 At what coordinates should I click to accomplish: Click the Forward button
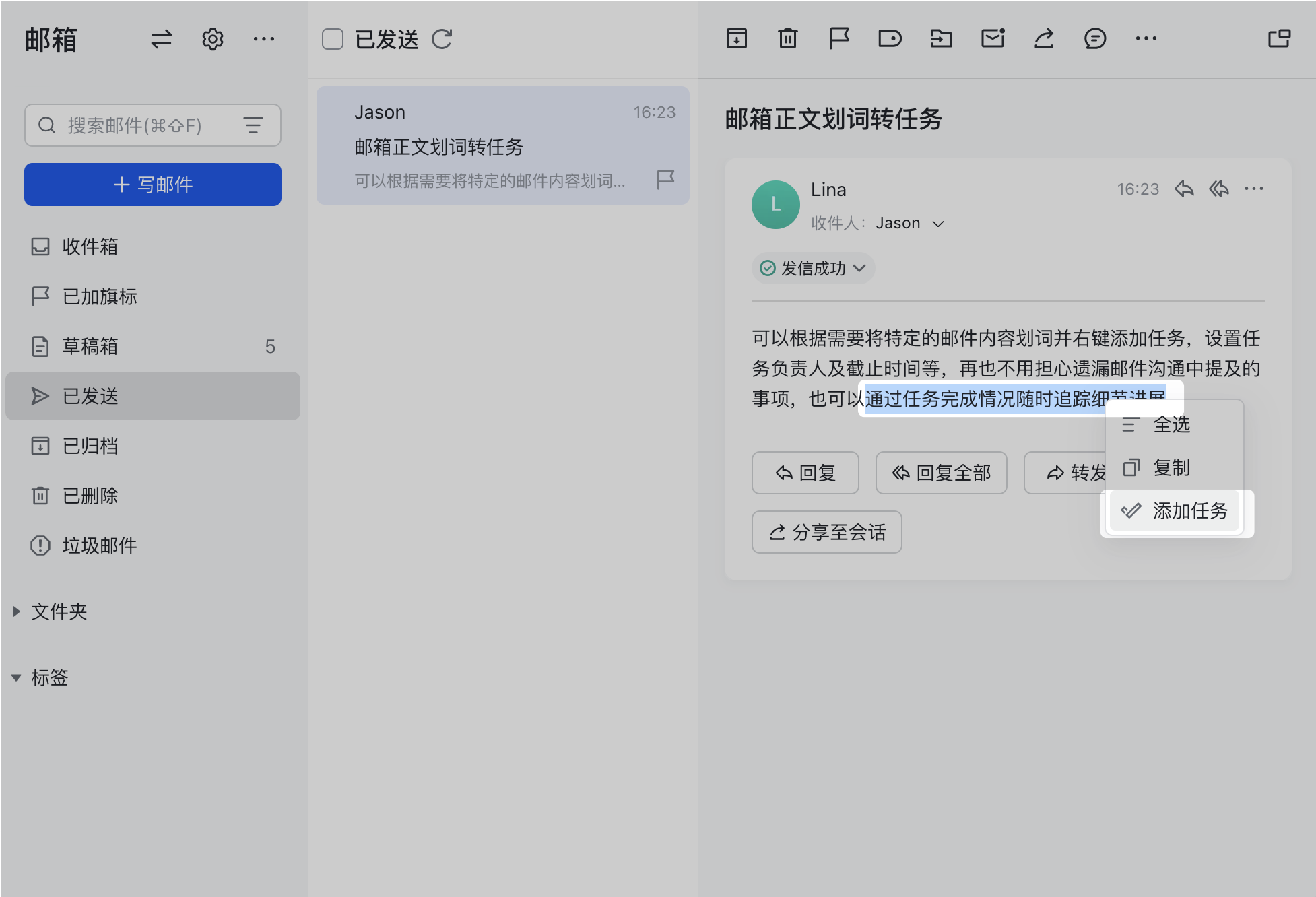point(1065,473)
